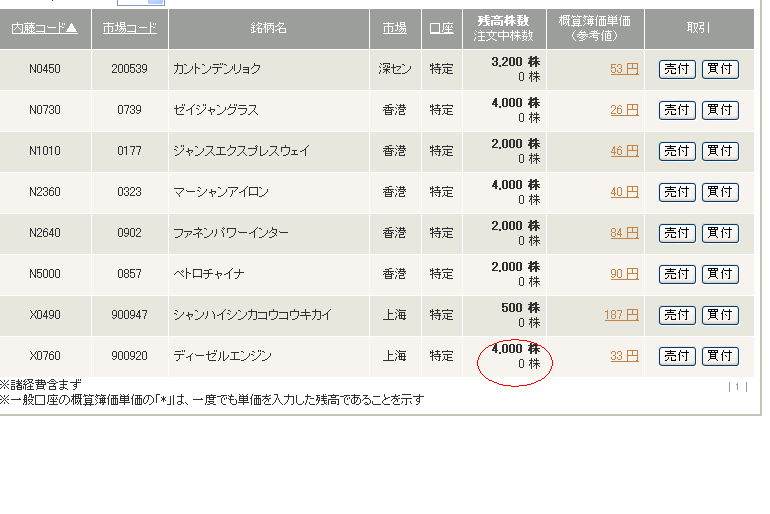Click page number 1 in pager

click(x=738, y=387)
